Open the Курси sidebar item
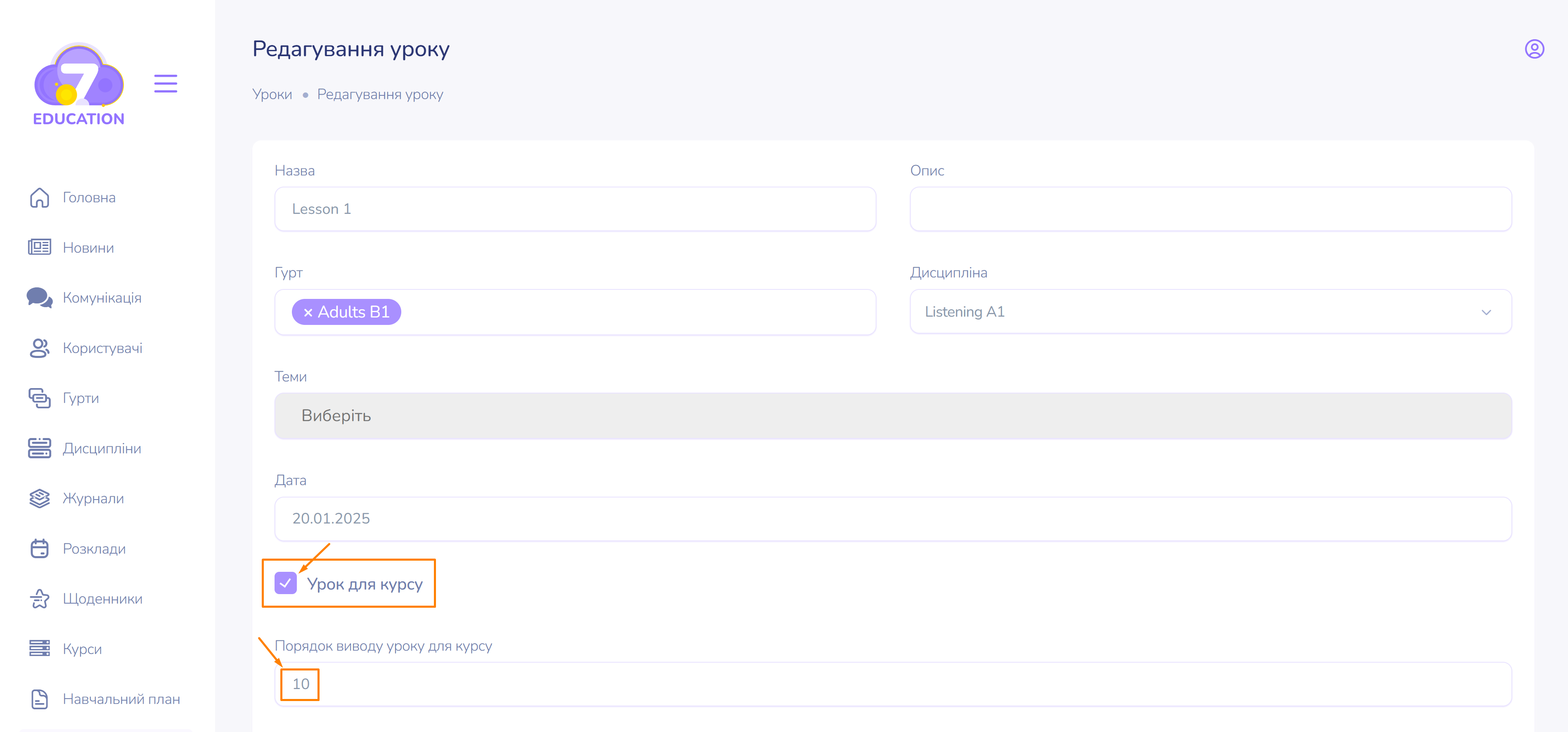1568x732 pixels. coord(82,649)
